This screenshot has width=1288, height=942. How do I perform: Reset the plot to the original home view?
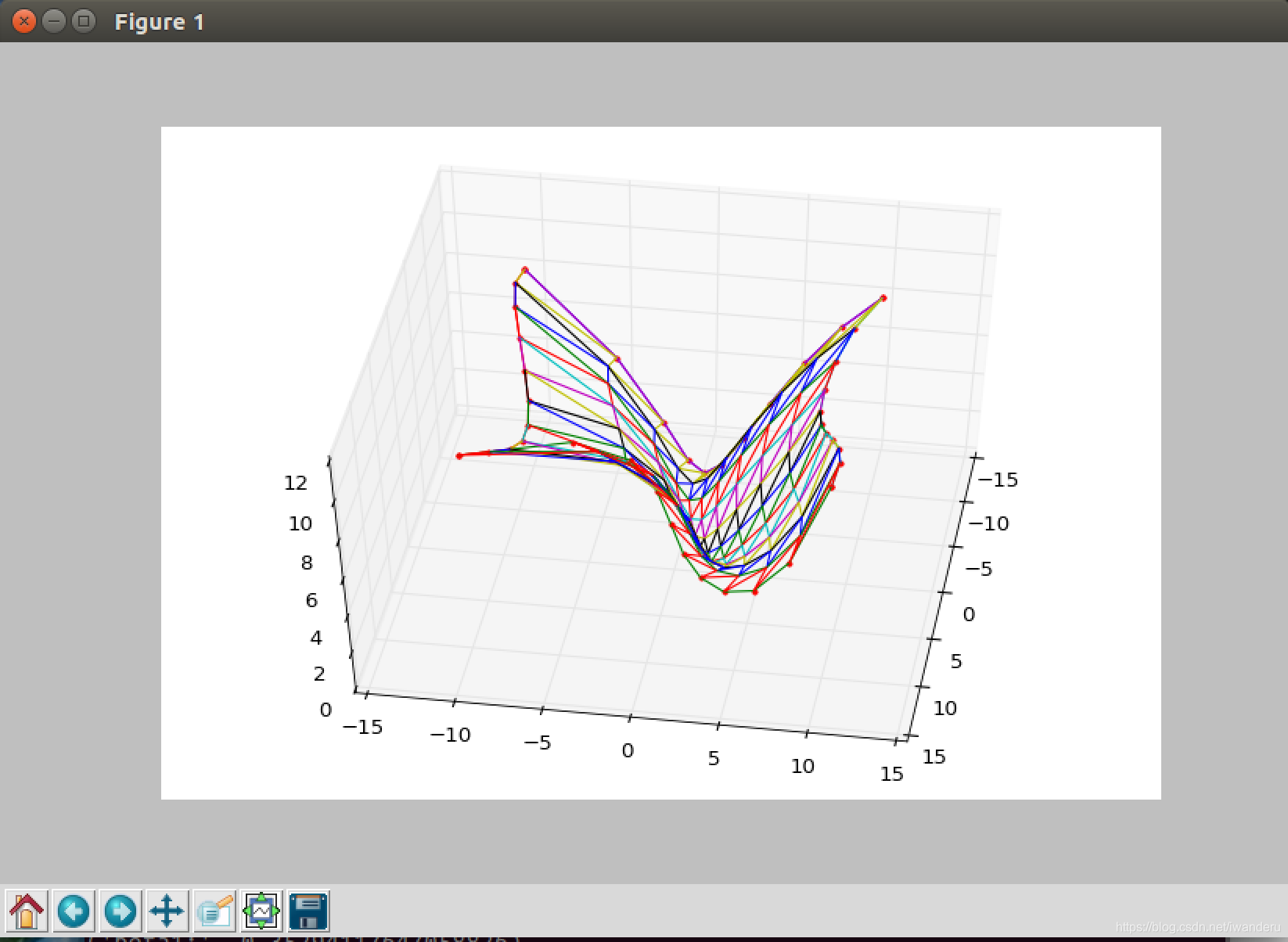(27, 911)
